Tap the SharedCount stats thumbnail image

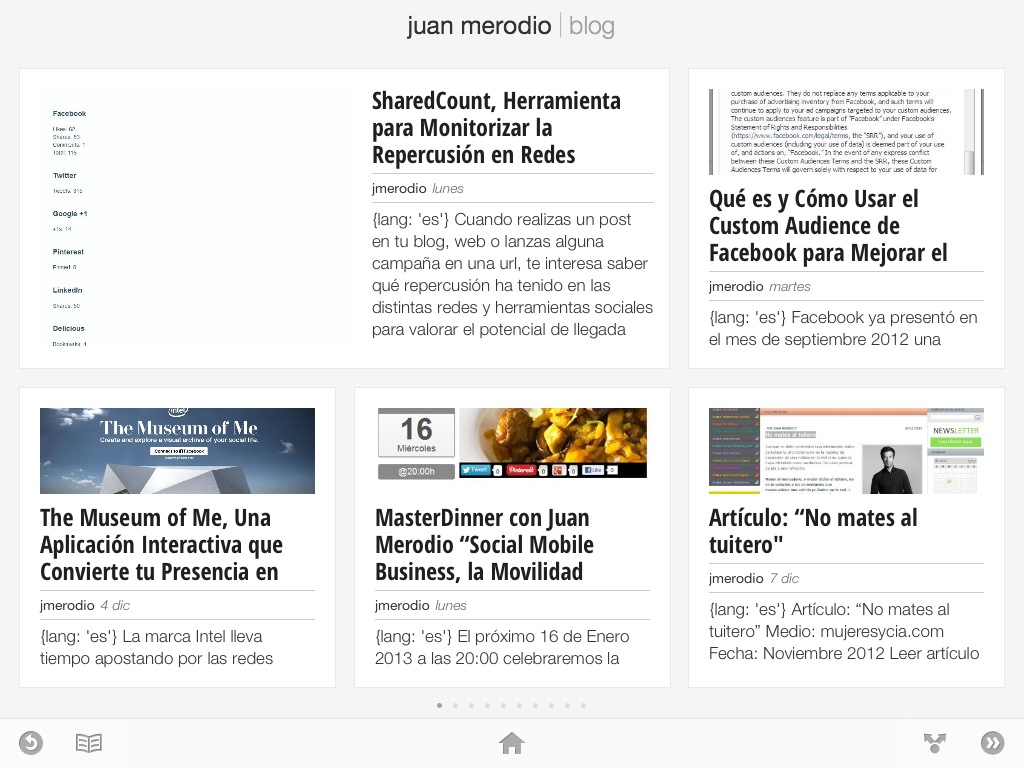click(196, 219)
